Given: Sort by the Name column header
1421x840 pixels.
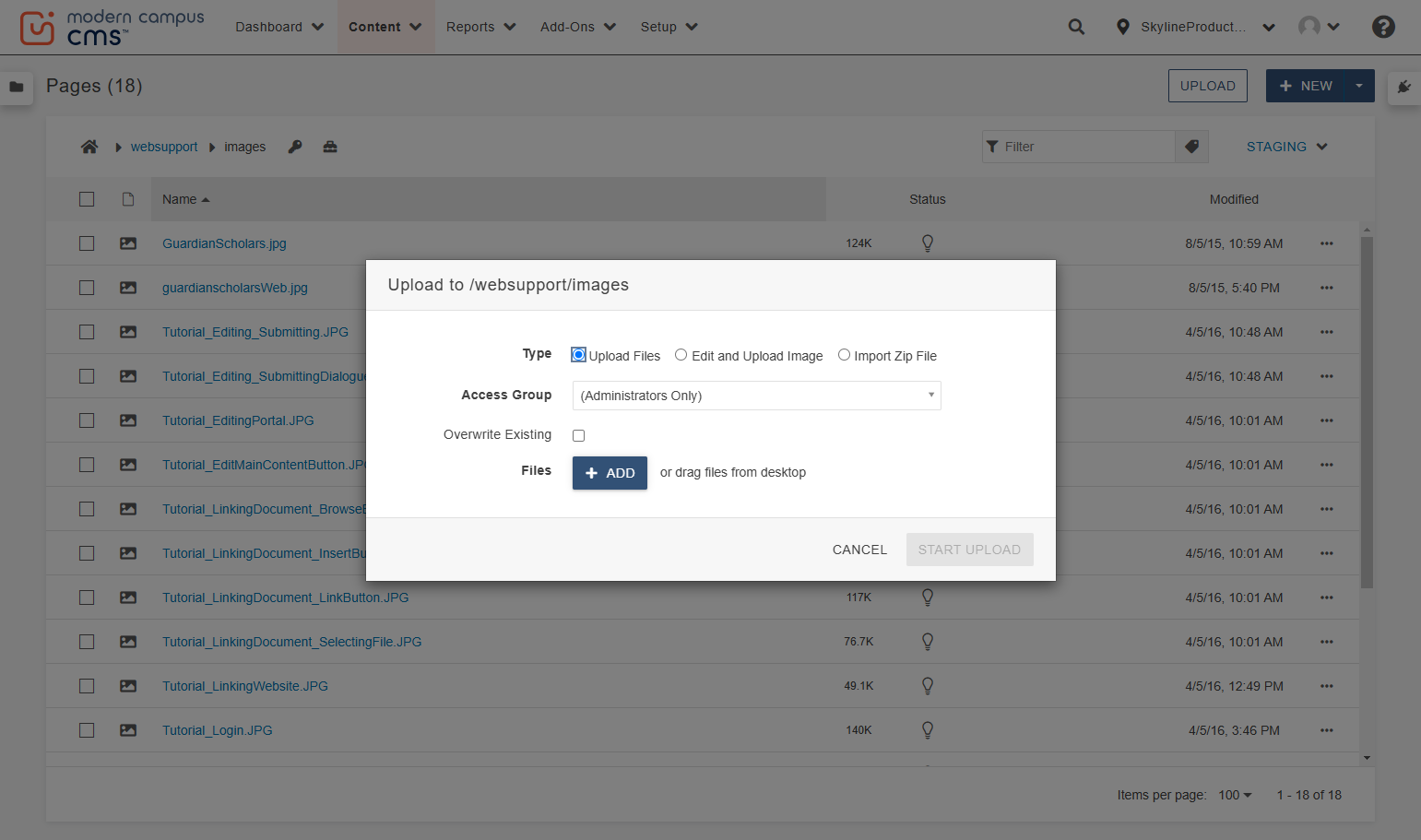Looking at the screenshot, I should pos(186,199).
